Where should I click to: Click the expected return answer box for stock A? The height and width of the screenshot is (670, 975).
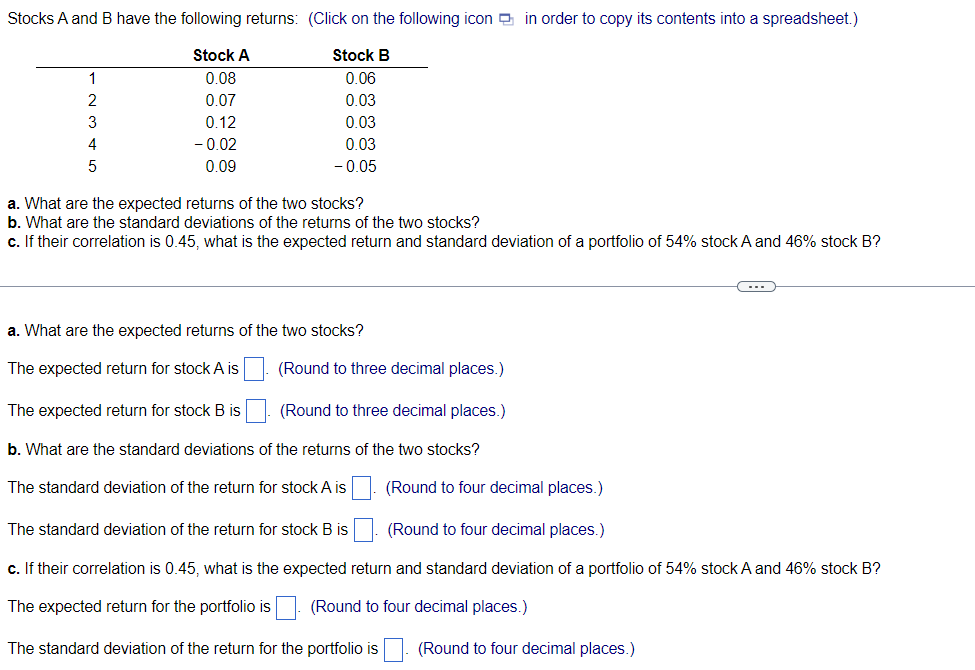pyautogui.click(x=253, y=369)
